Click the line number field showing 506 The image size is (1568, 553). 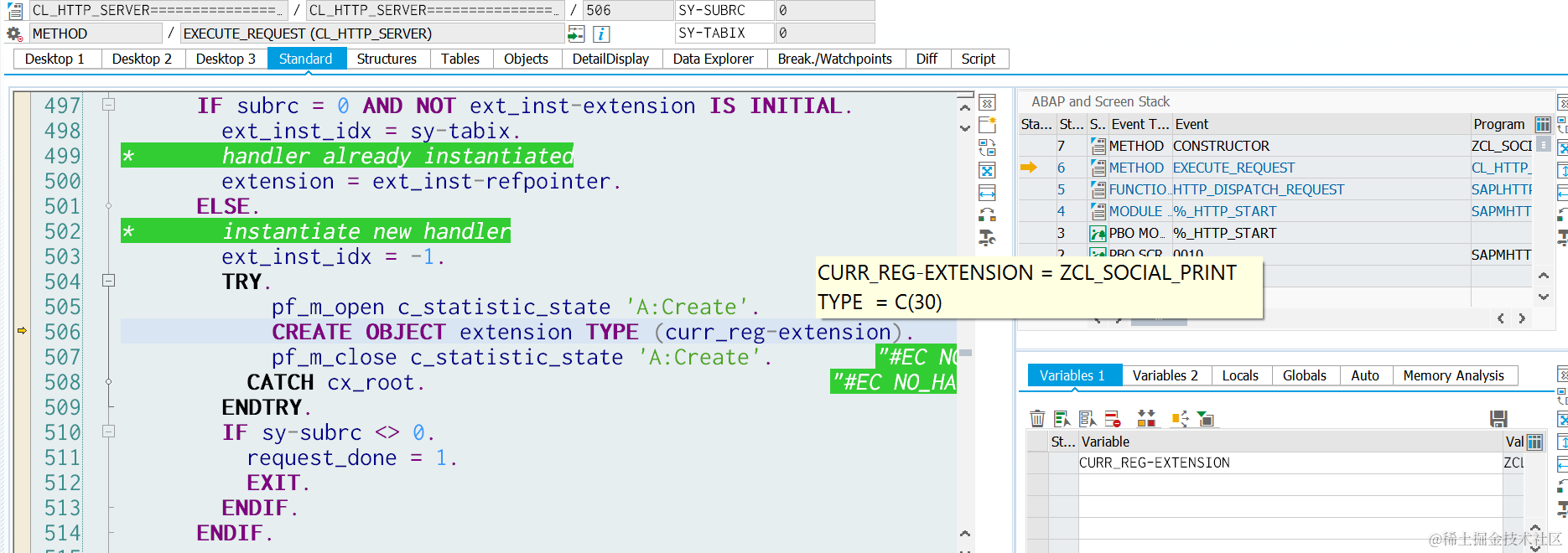click(x=627, y=11)
